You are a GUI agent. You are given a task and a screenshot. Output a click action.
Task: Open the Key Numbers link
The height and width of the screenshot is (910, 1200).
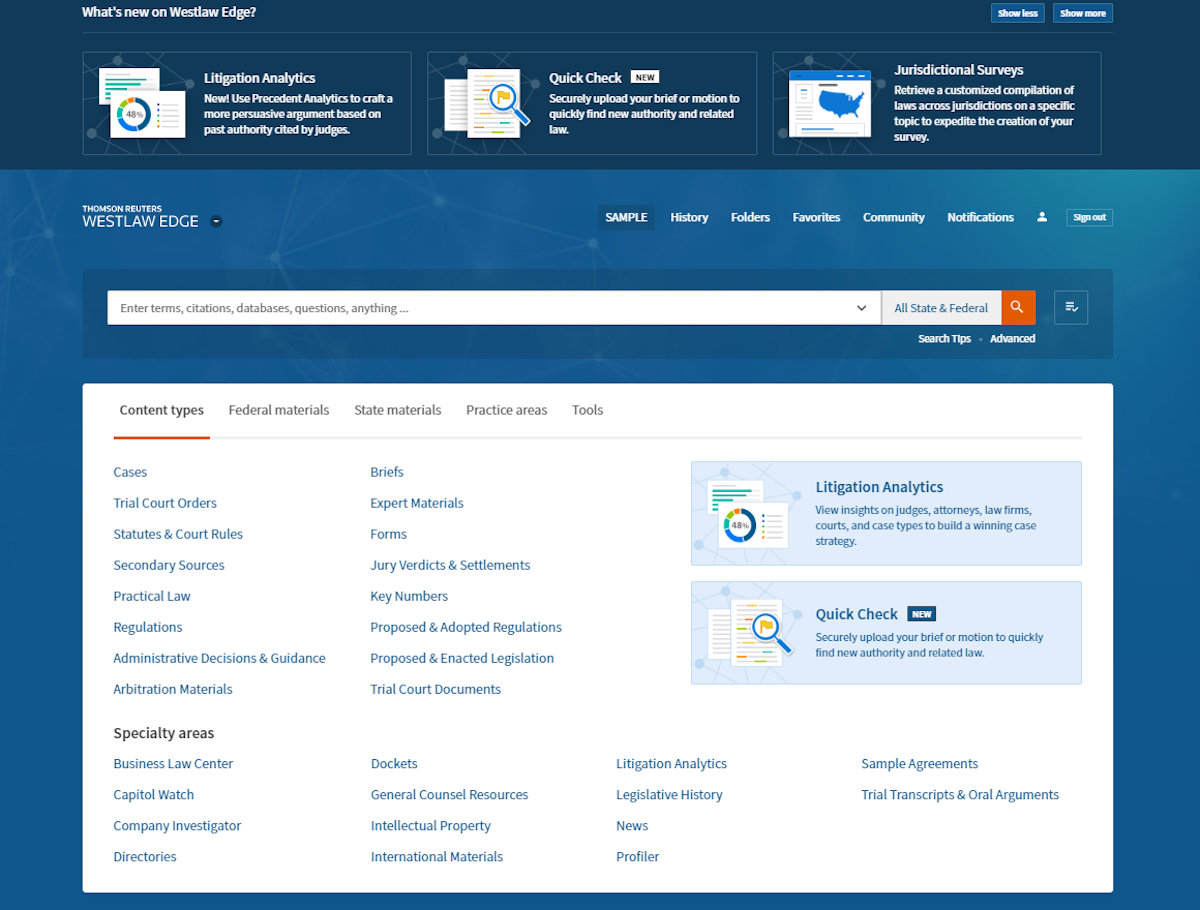tap(409, 596)
